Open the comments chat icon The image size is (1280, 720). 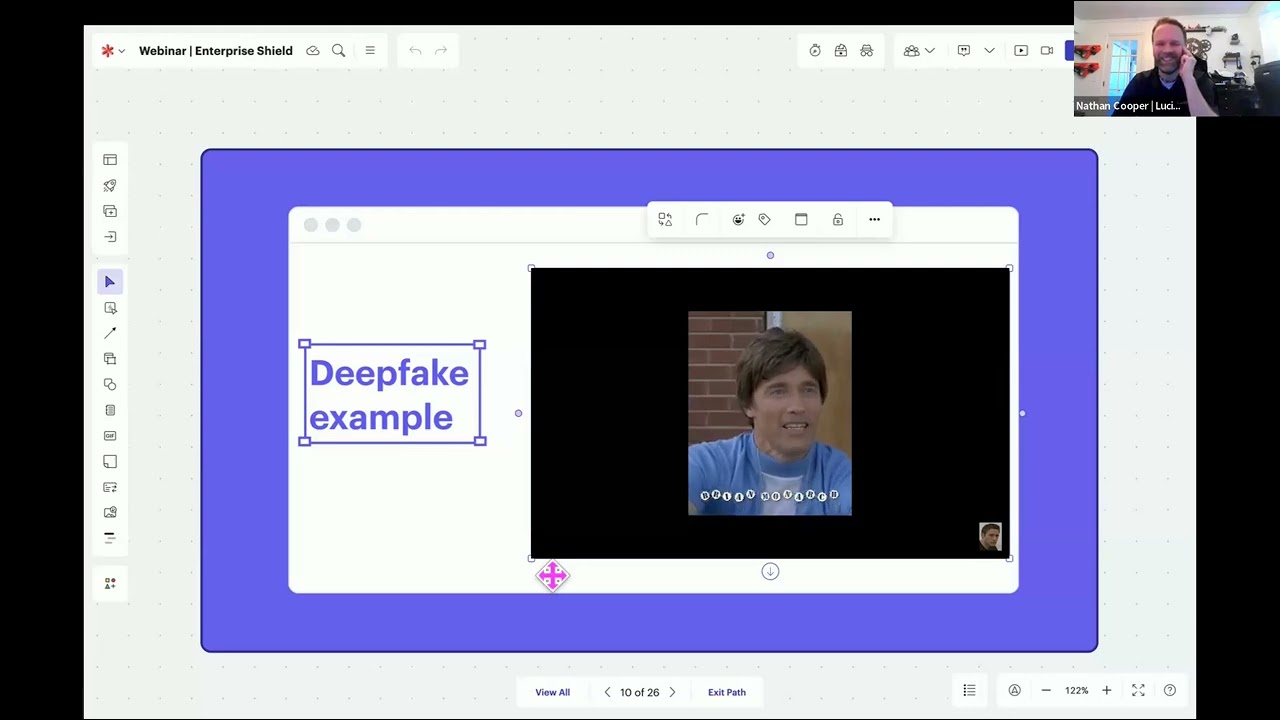[x=964, y=51]
